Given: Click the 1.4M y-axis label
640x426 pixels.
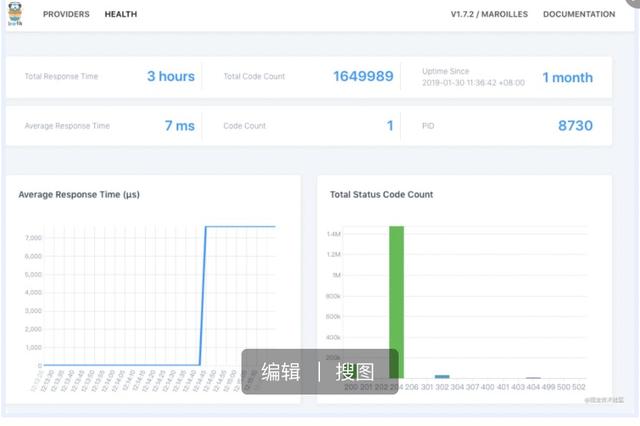Looking at the screenshot, I should pyautogui.click(x=333, y=234).
